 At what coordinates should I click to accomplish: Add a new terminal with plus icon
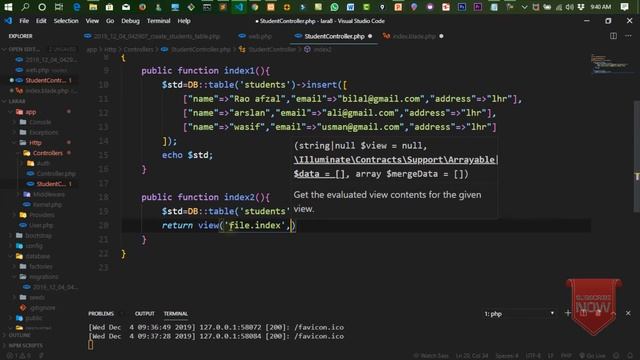click(568, 313)
